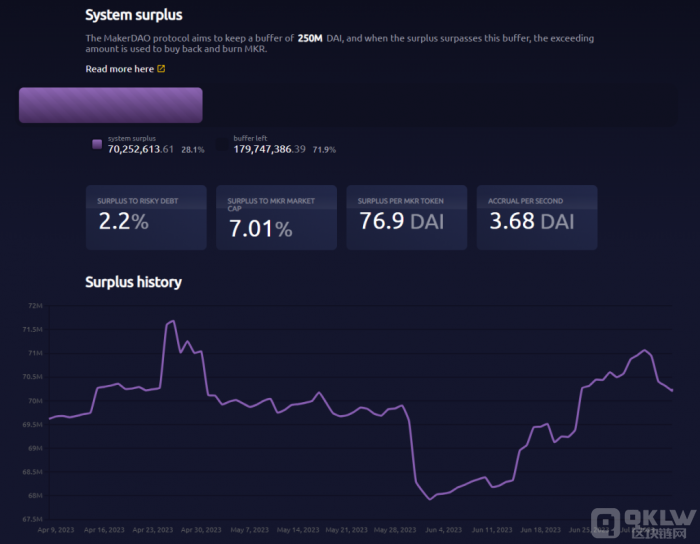The height and width of the screenshot is (544, 700).
Task: Click the dark buffer left legend swatch
Action: [x=222, y=144]
